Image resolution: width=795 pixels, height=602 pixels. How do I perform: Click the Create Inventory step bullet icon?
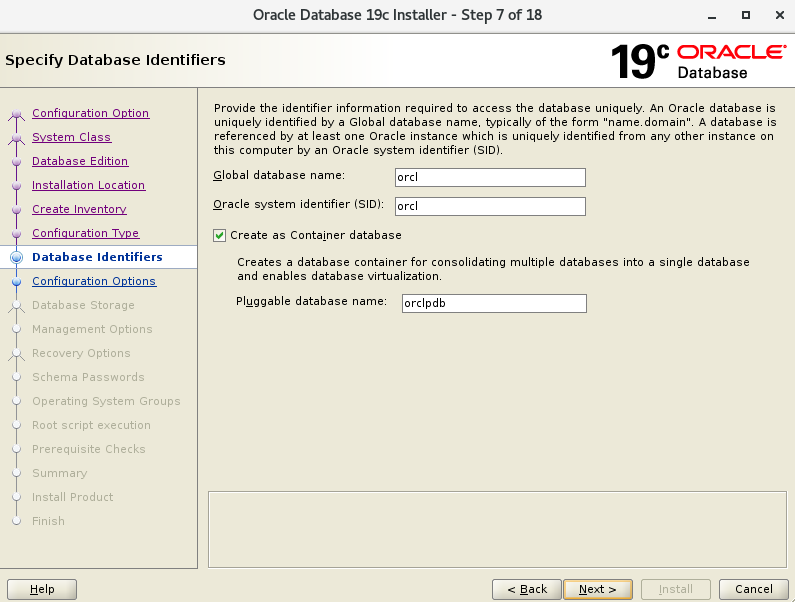coord(17,209)
